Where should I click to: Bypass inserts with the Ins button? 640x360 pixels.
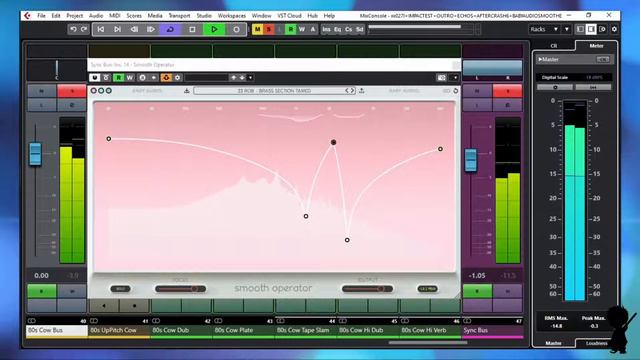[327, 29]
